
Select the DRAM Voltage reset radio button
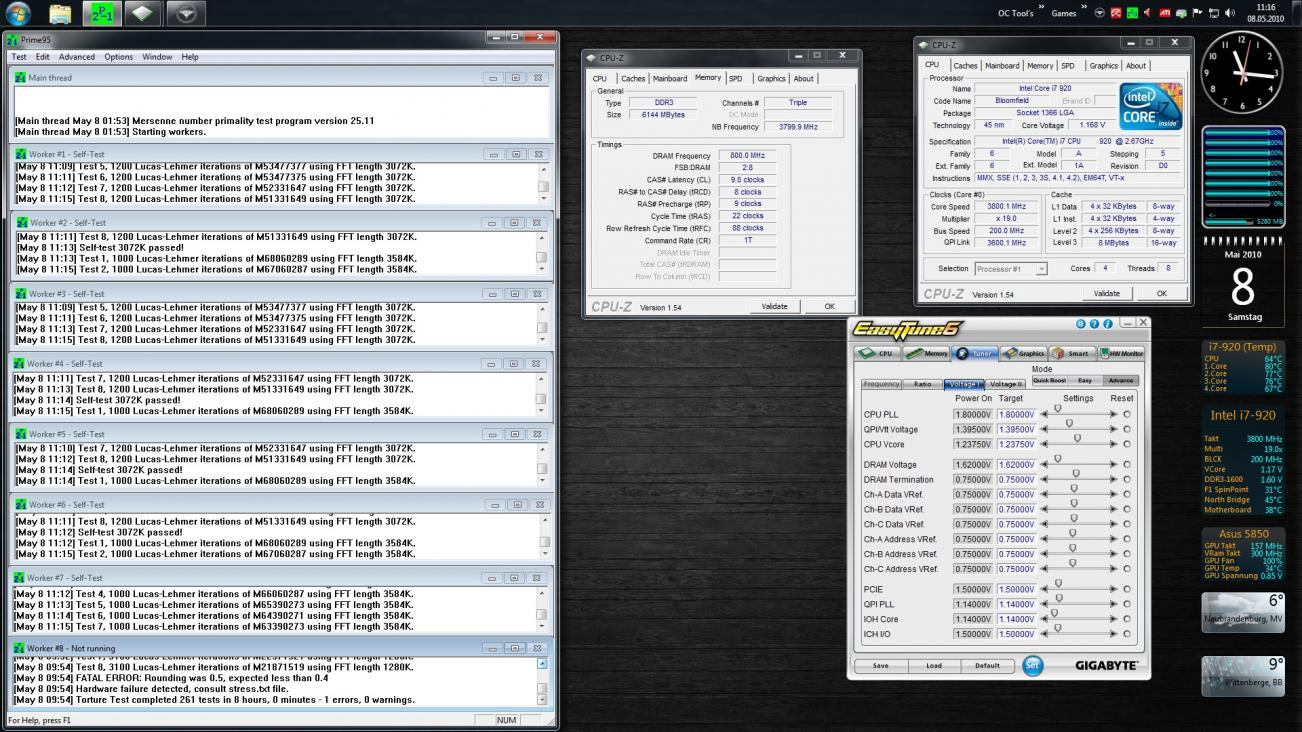[x=1127, y=464]
